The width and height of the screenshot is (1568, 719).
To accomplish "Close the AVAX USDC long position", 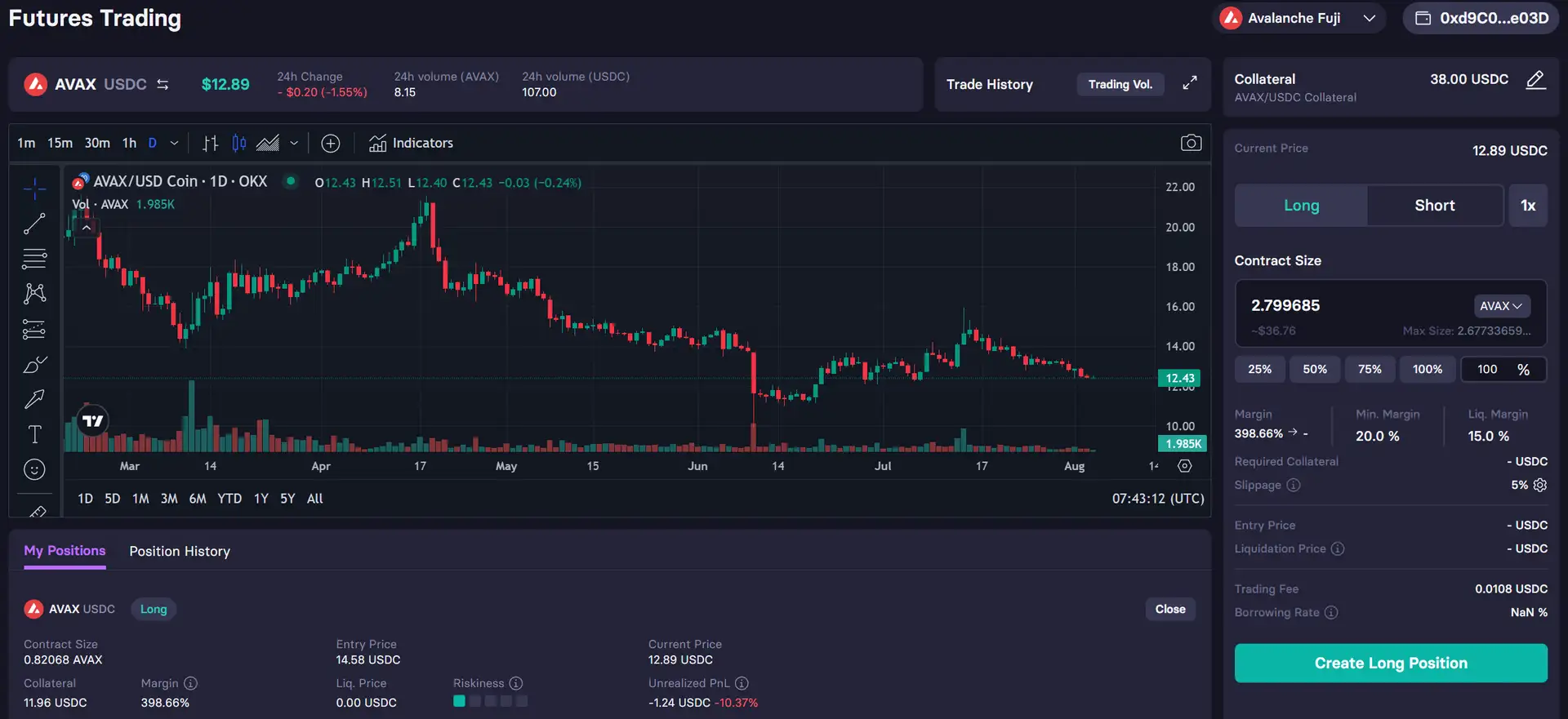I will [x=1169, y=609].
